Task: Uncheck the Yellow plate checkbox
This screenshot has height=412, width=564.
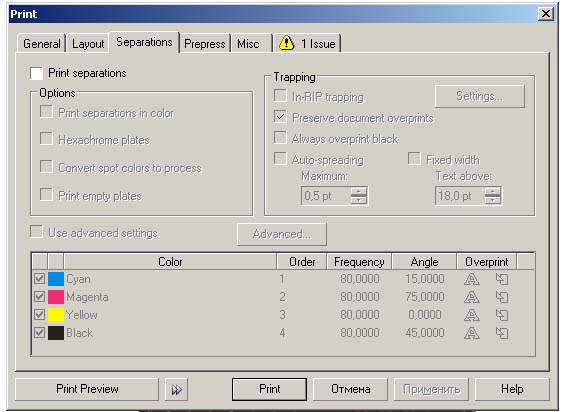Action: click(x=40, y=315)
